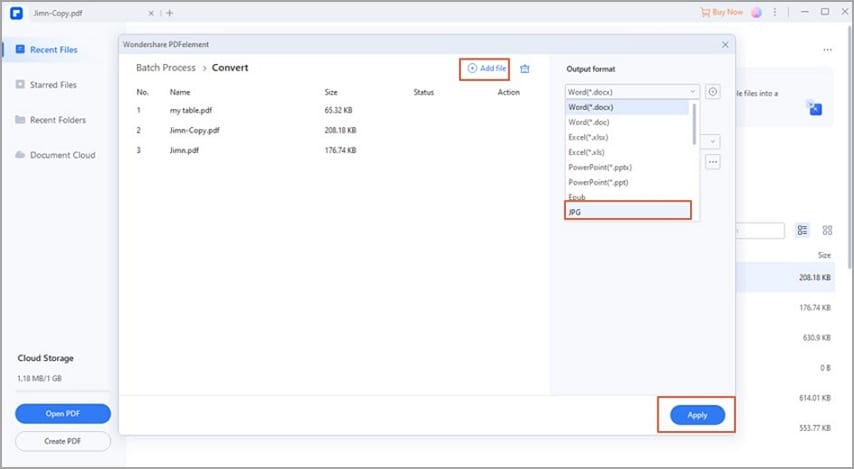The width and height of the screenshot is (854, 469).
Task: Click the Open PDF button
Action: click(x=63, y=413)
